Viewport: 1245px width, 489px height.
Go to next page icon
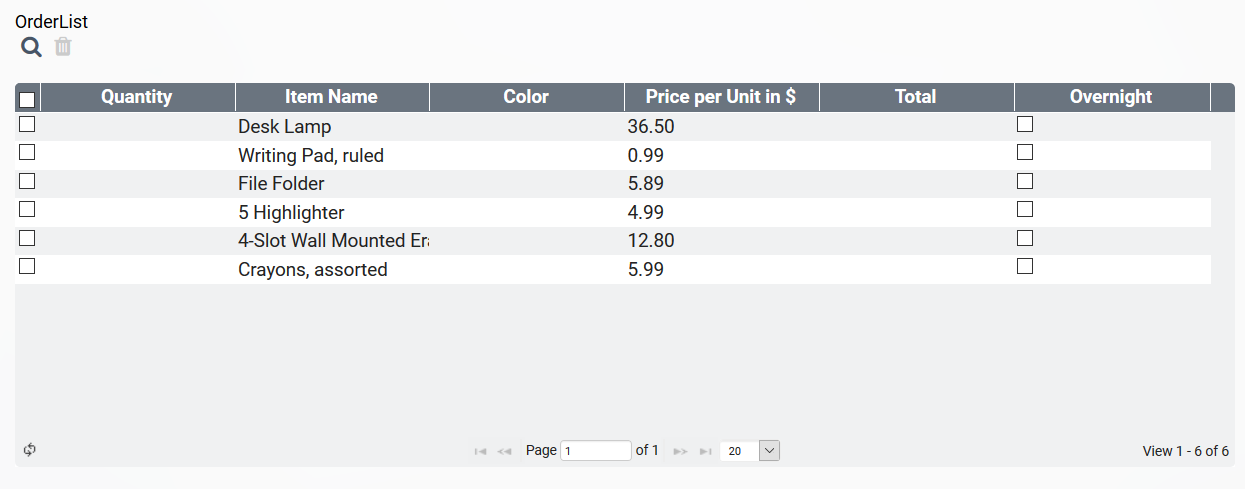point(681,451)
